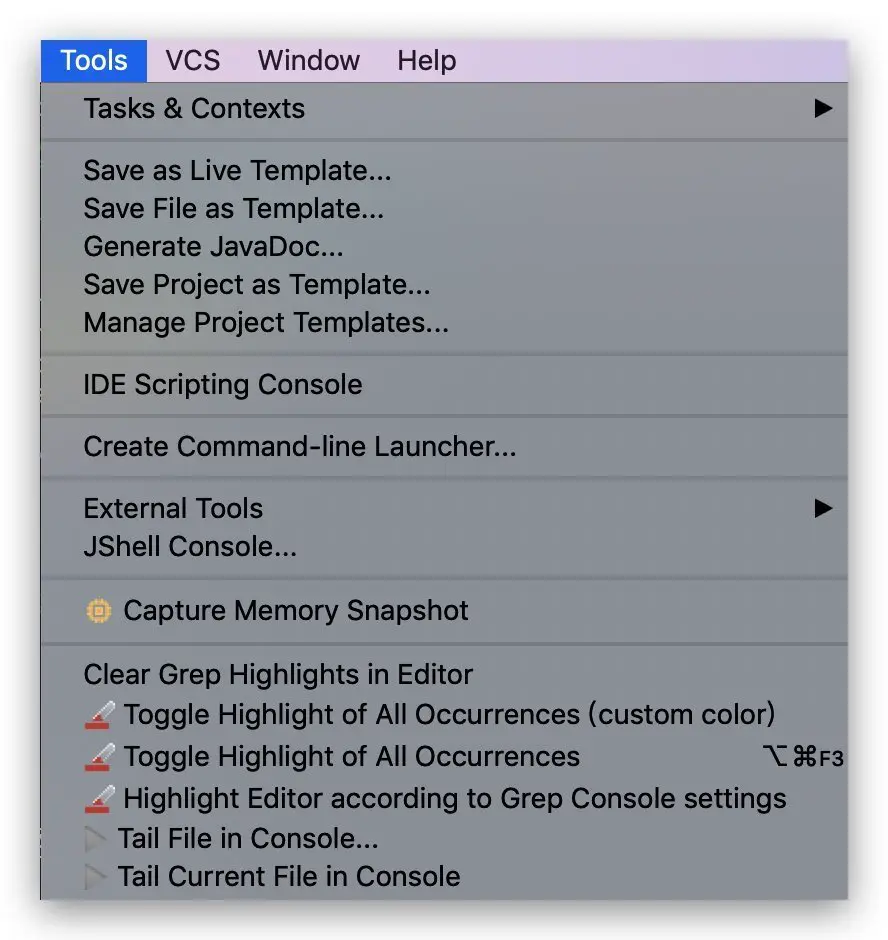Click highlighter icon beside Toggle Highlight shortcut entry
This screenshot has width=888, height=940.
click(99, 757)
